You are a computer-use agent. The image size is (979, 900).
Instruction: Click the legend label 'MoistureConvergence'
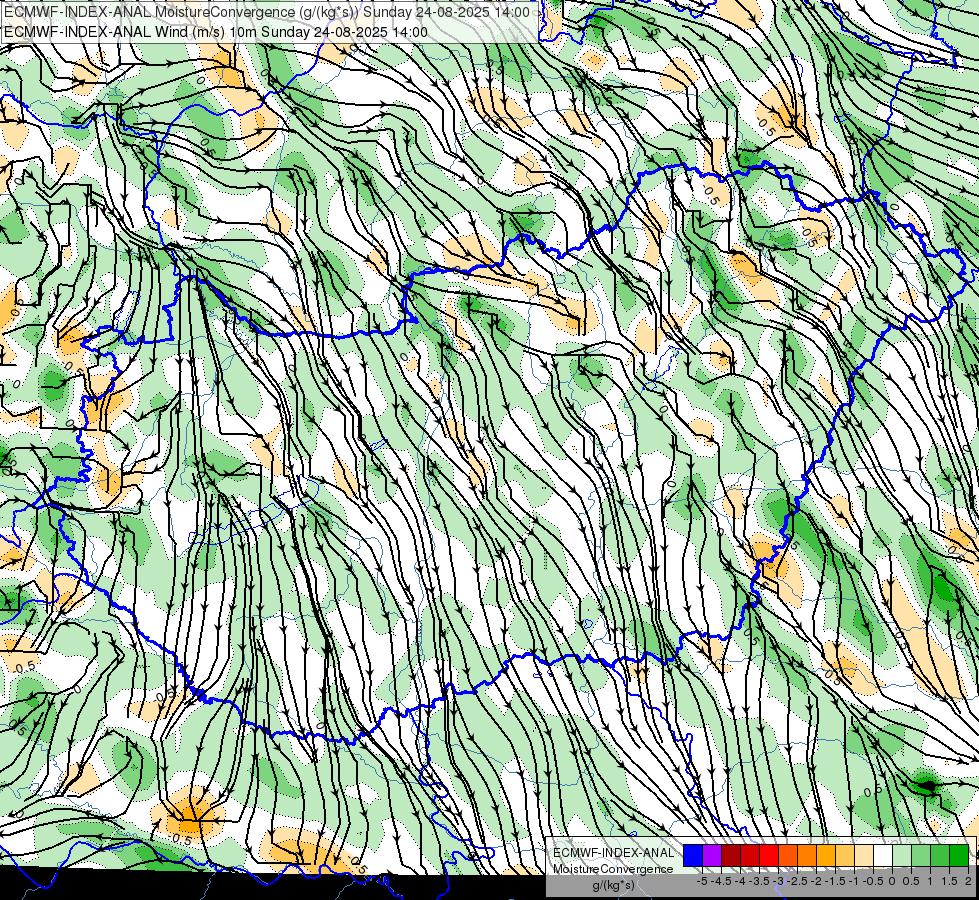pyautogui.click(x=613, y=869)
